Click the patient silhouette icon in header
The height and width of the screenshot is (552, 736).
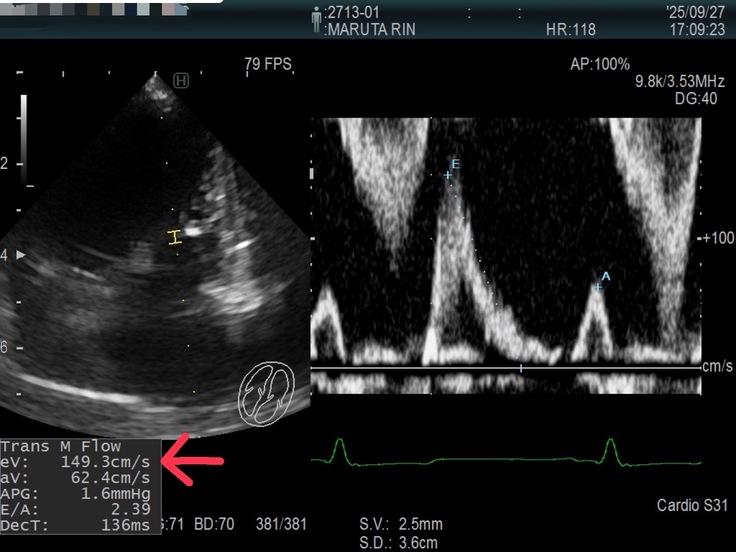tap(318, 17)
